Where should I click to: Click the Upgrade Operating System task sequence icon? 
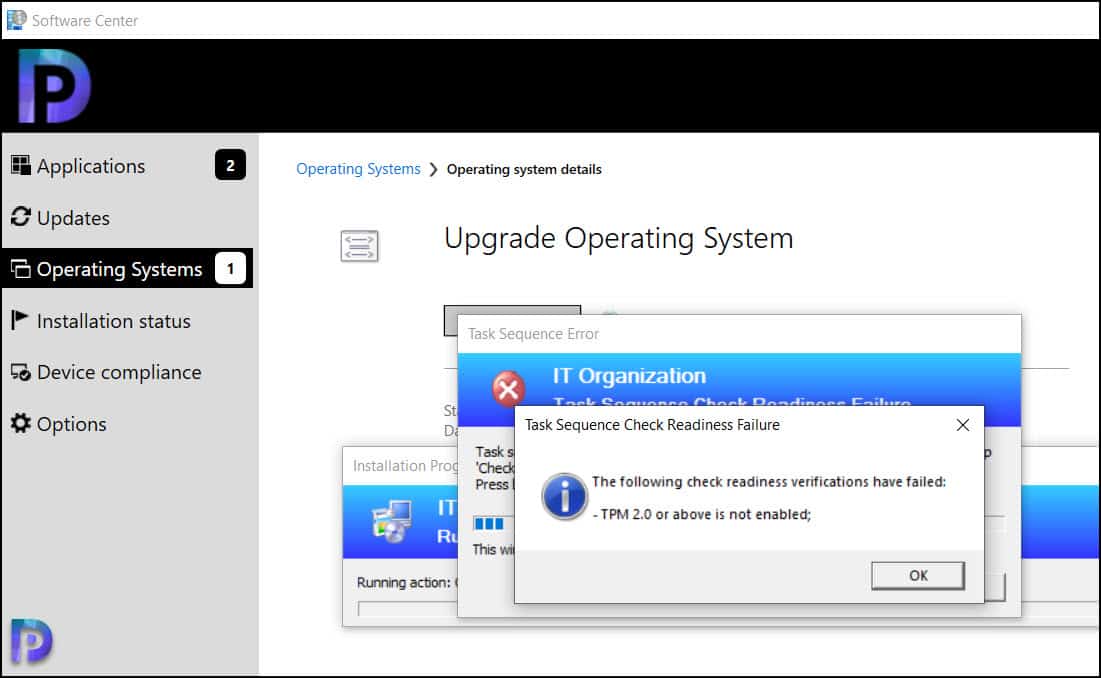coord(360,246)
